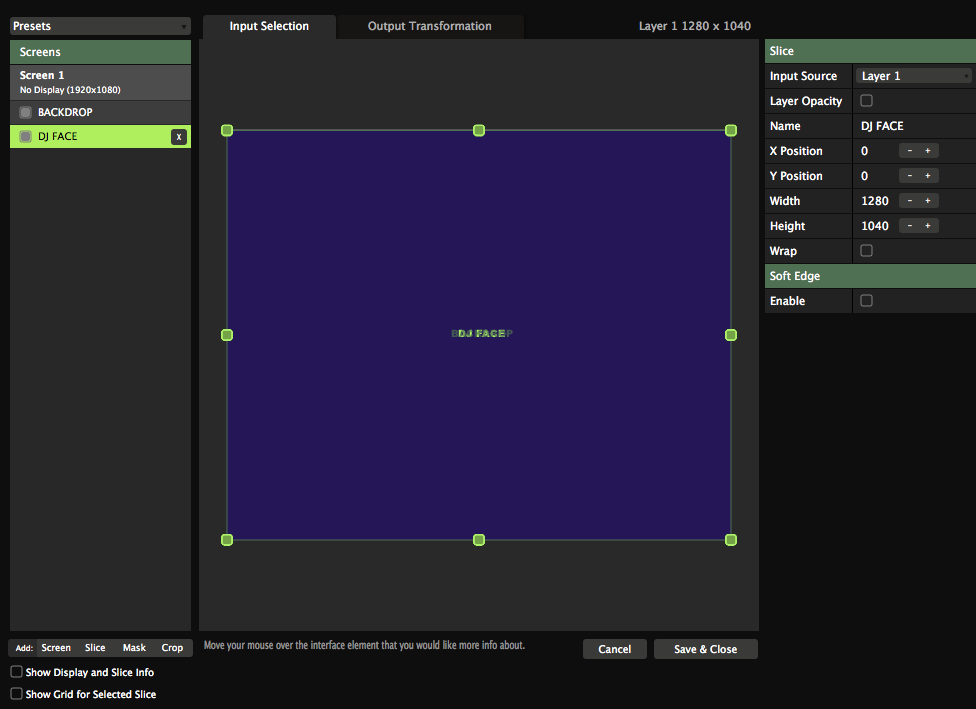The width and height of the screenshot is (976, 709).
Task: Click bottom-right corner handle of slice
Action: click(x=731, y=540)
